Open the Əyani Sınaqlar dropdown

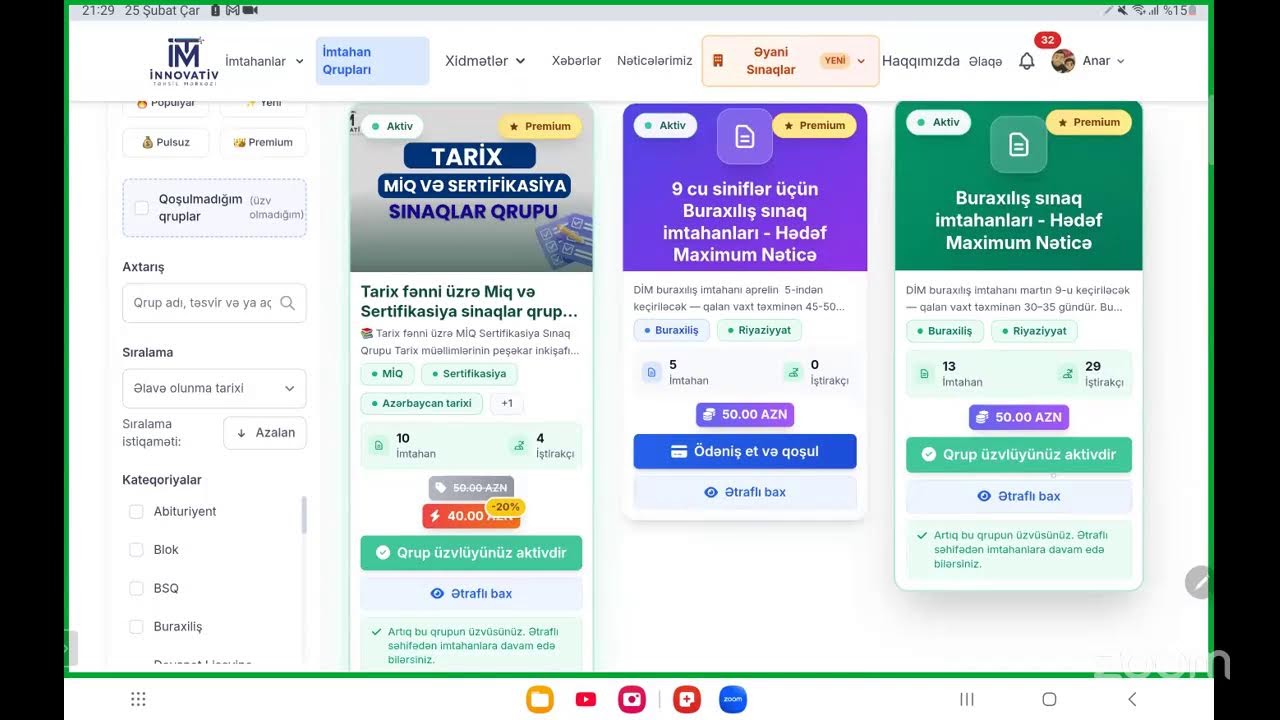point(791,61)
